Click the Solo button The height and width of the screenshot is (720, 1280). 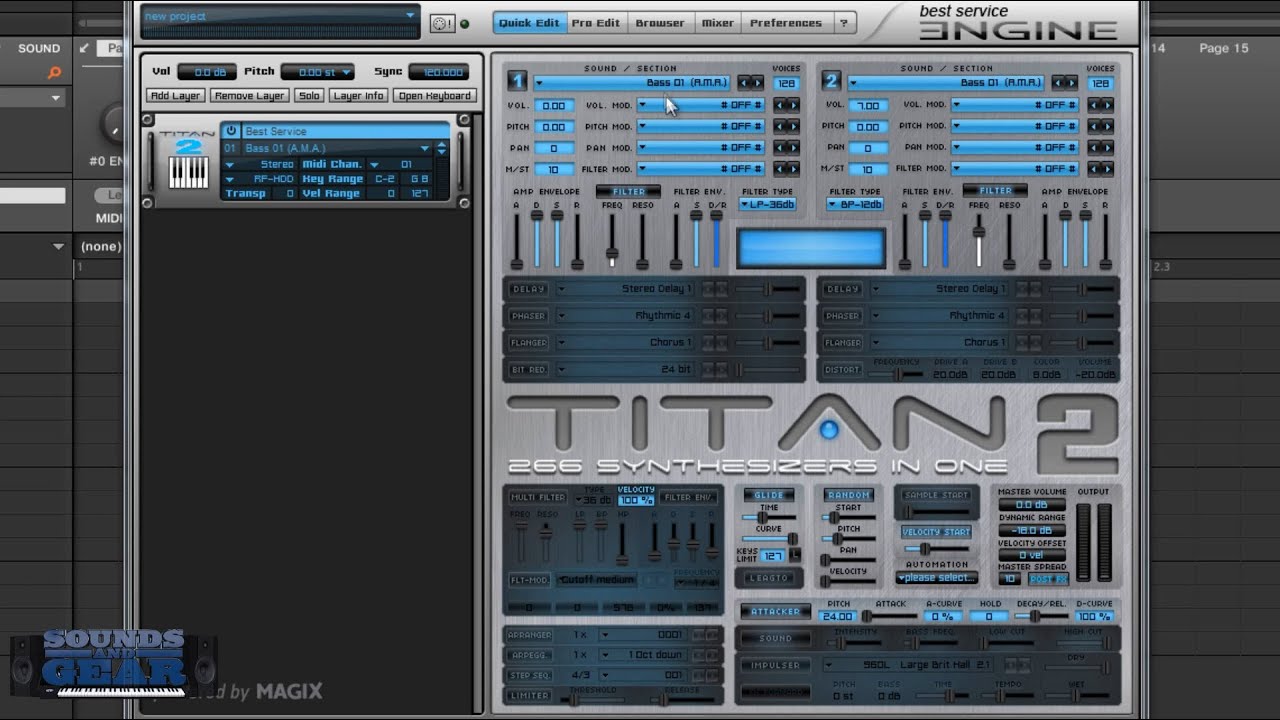[309, 96]
